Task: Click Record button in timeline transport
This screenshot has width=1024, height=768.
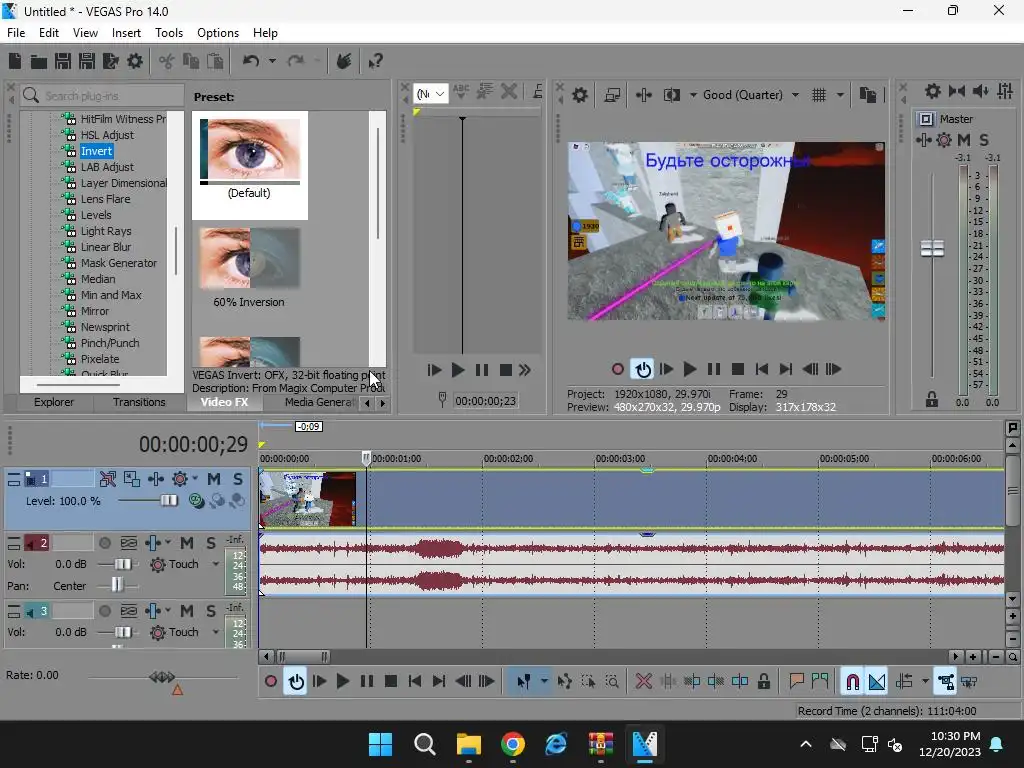Action: (271, 682)
